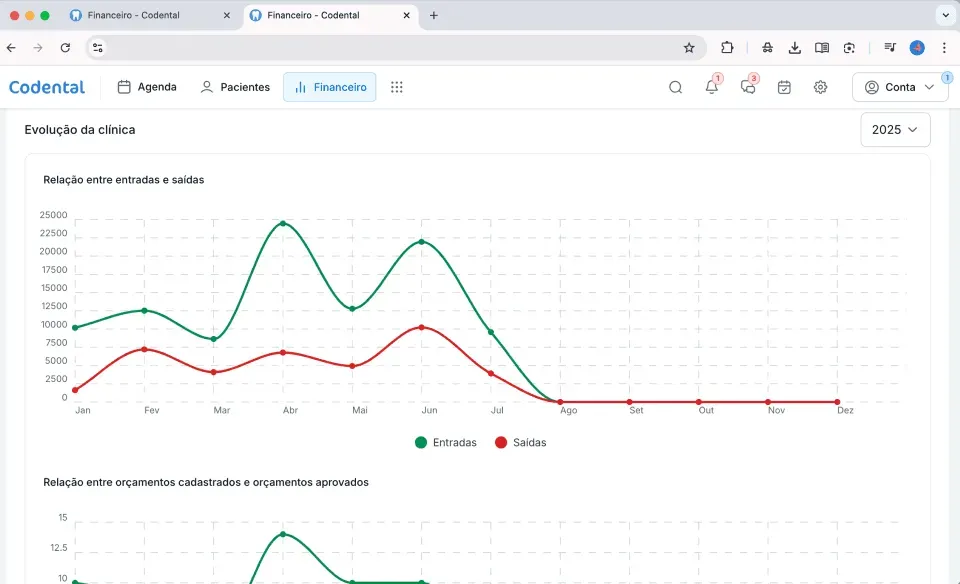Open the apps grid menu icon
This screenshot has width=960, height=584.
pos(397,88)
